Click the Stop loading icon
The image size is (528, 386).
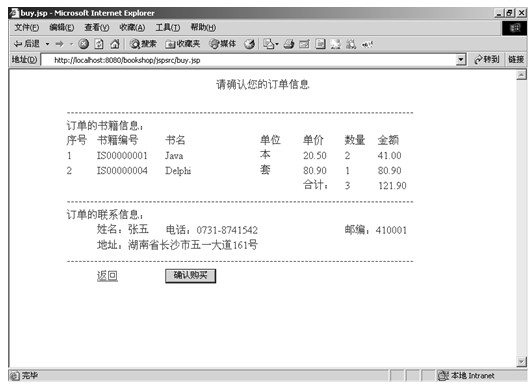click(84, 44)
